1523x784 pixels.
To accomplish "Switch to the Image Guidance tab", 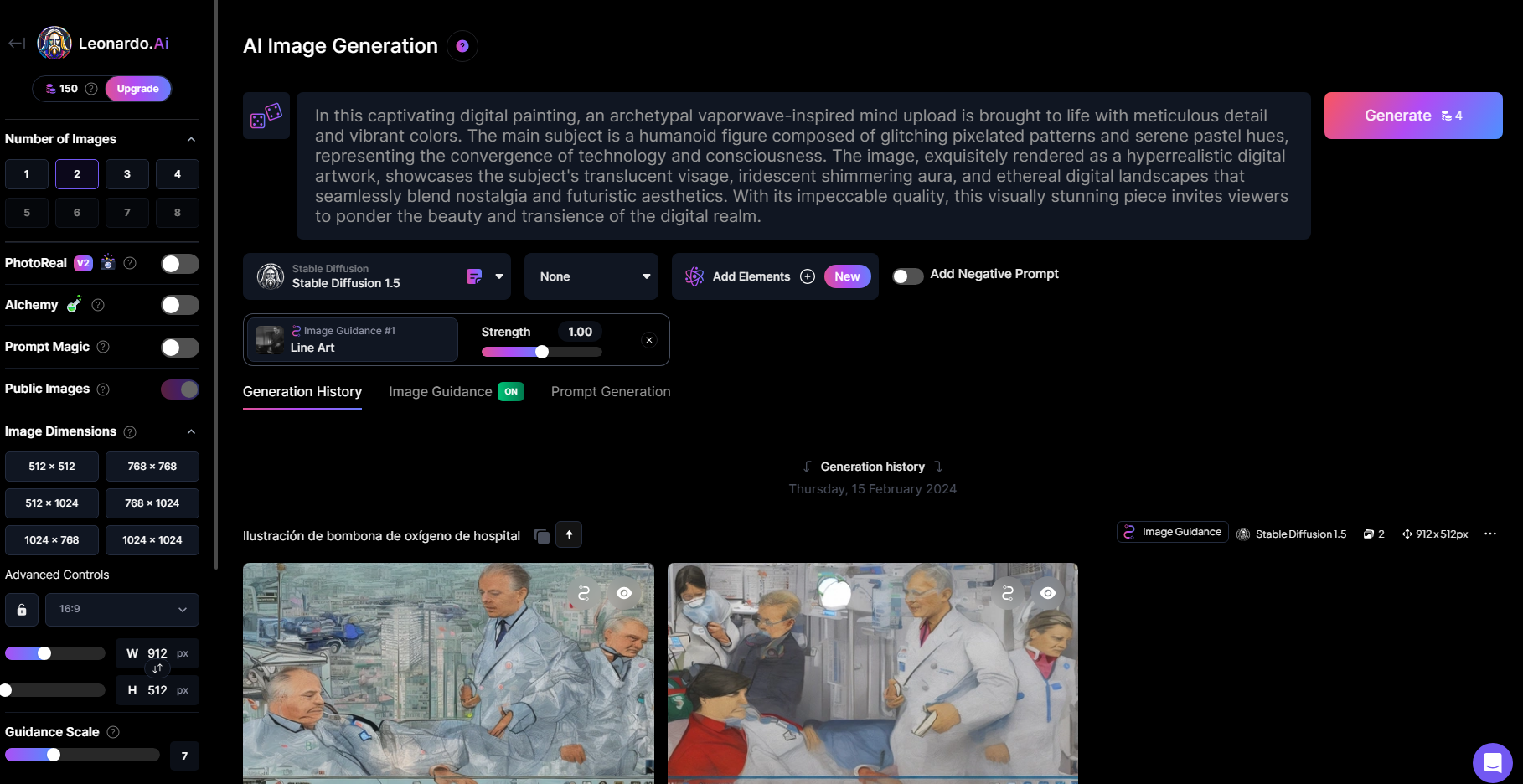I will pyautogui.click(x=456, y=392).
